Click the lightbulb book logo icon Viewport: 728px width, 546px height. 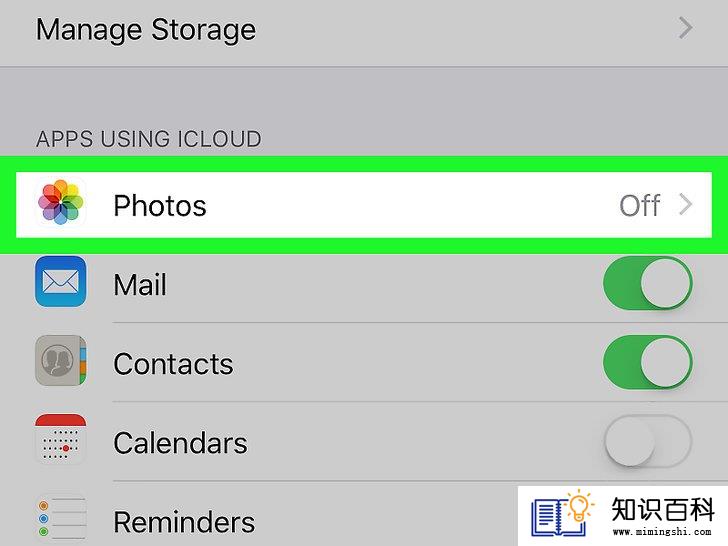coord(562,515)
